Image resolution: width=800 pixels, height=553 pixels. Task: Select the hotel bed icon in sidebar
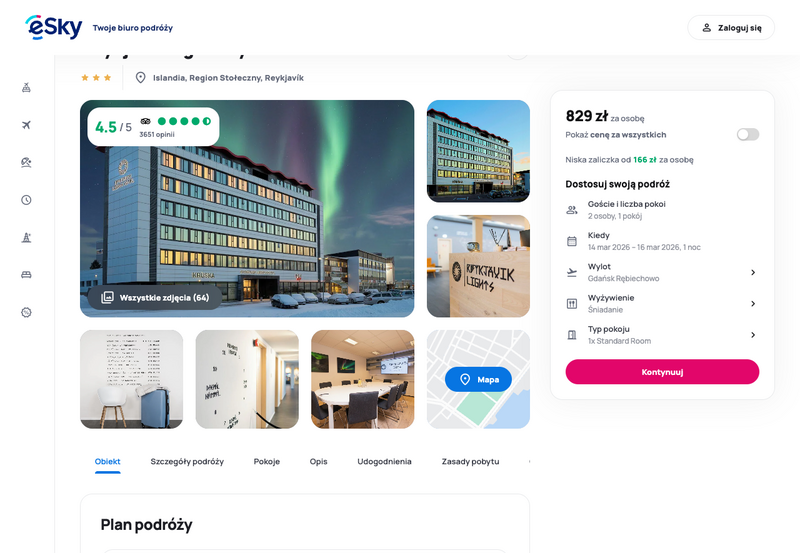point(27,275)
